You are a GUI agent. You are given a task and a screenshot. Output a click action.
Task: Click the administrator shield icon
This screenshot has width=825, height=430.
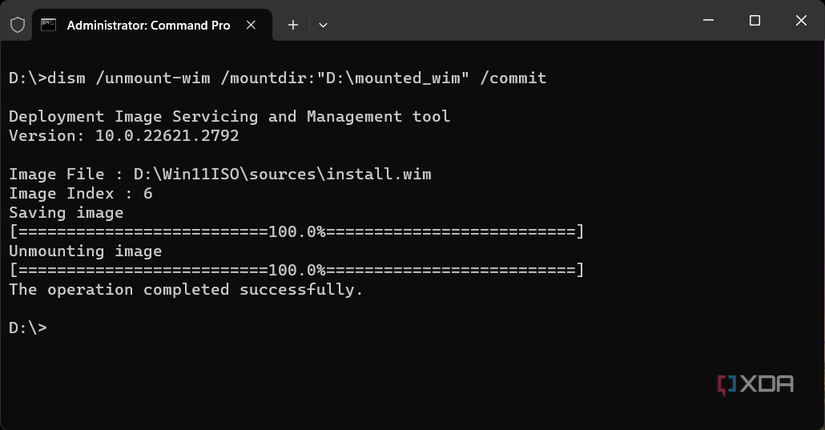(x=17, y=24)
